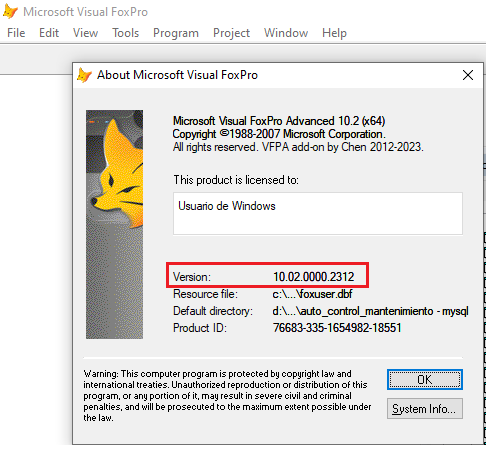486x450 pixels.
Task: Click 'About Microsoft Visual FoxPro' dialog title text
Action: (177, 75)
